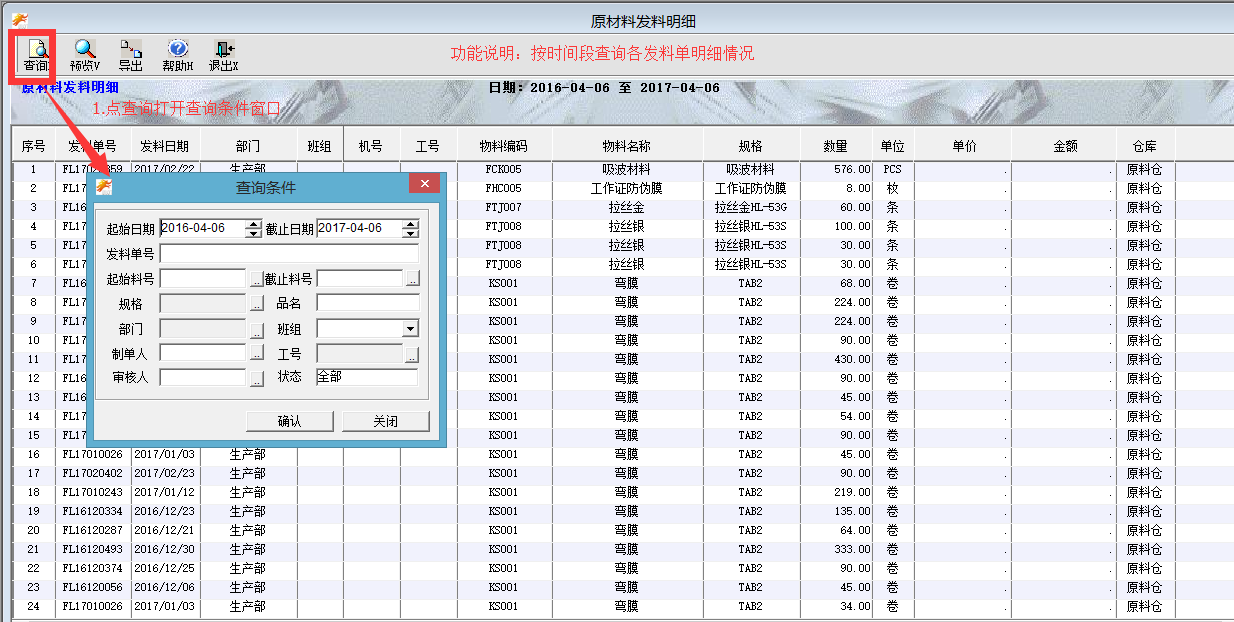Open the 部门 lookup browse button
The image size is (1234, 622).
256,329
